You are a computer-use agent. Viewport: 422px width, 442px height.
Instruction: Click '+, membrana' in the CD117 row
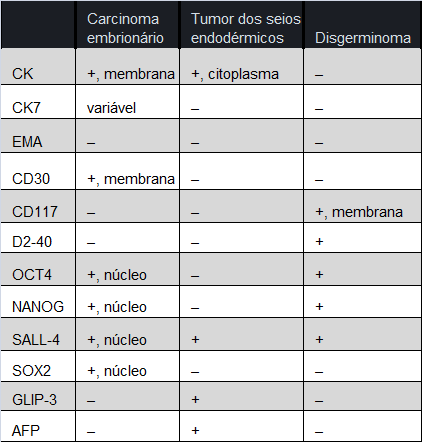click(359, 212)
